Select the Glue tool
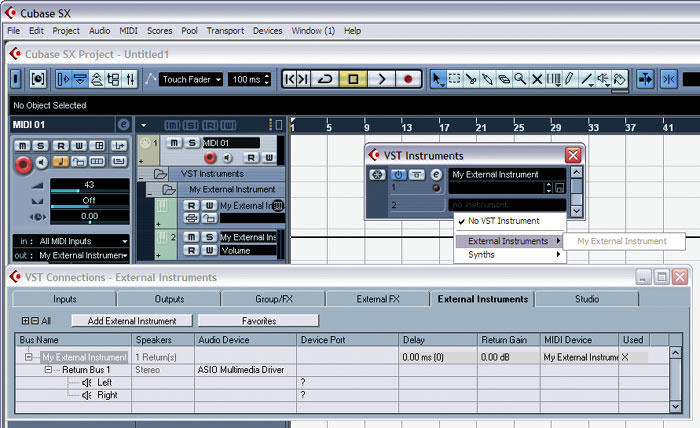 [488, 79]
